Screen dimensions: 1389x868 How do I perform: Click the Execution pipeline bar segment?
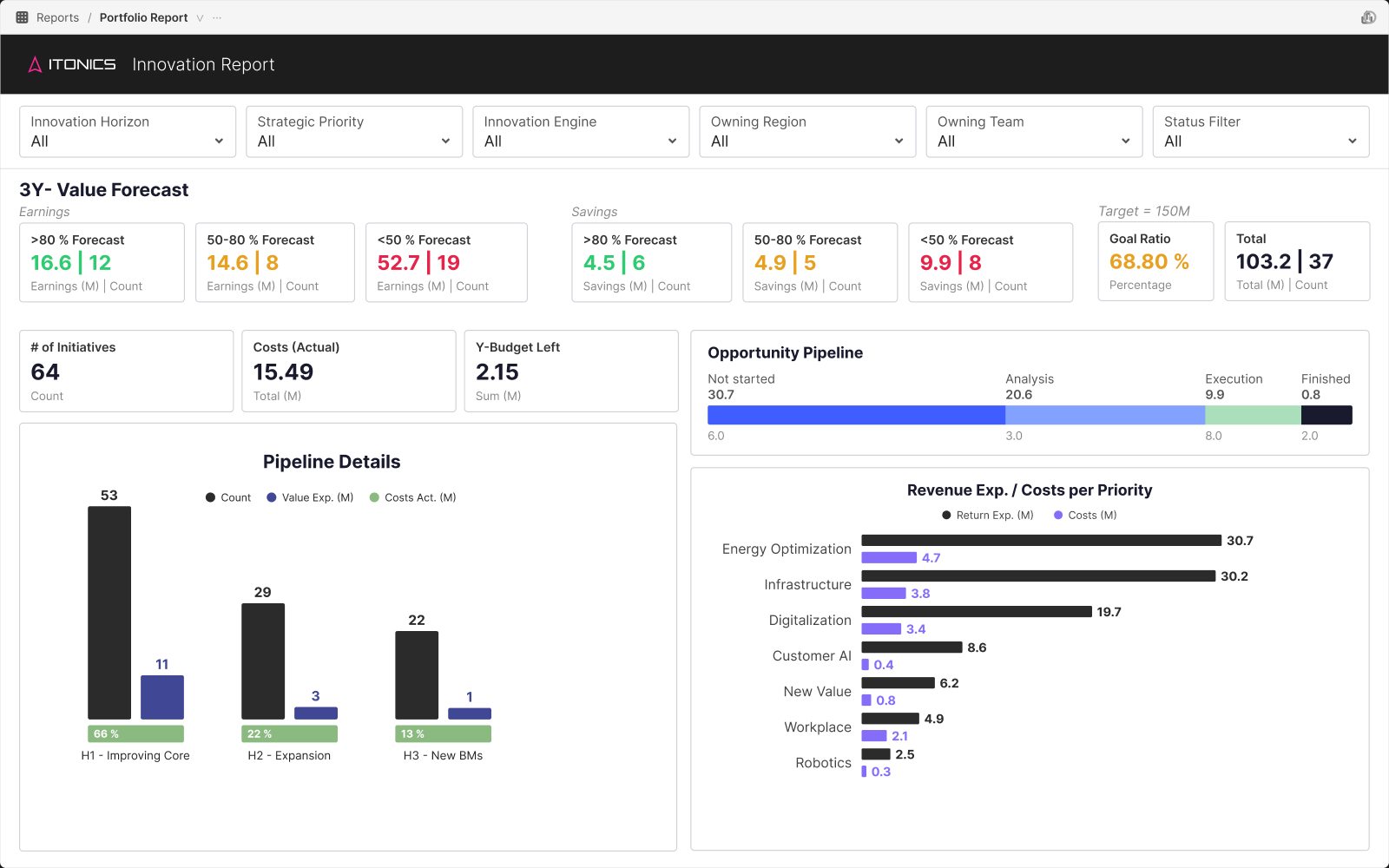(1253, 415)
